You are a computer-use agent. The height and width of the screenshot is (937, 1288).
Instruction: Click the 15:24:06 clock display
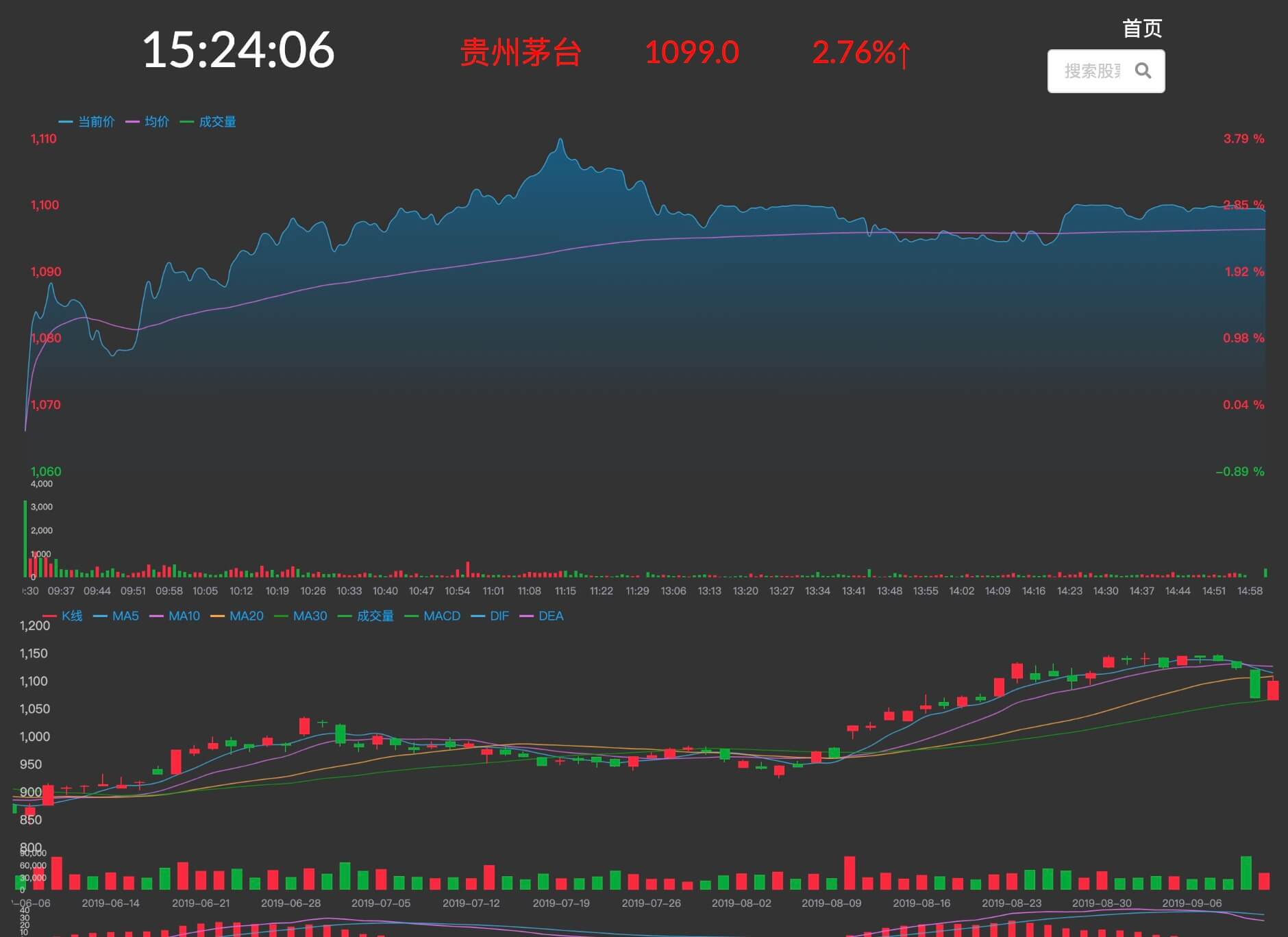click(x=238, y=50)
